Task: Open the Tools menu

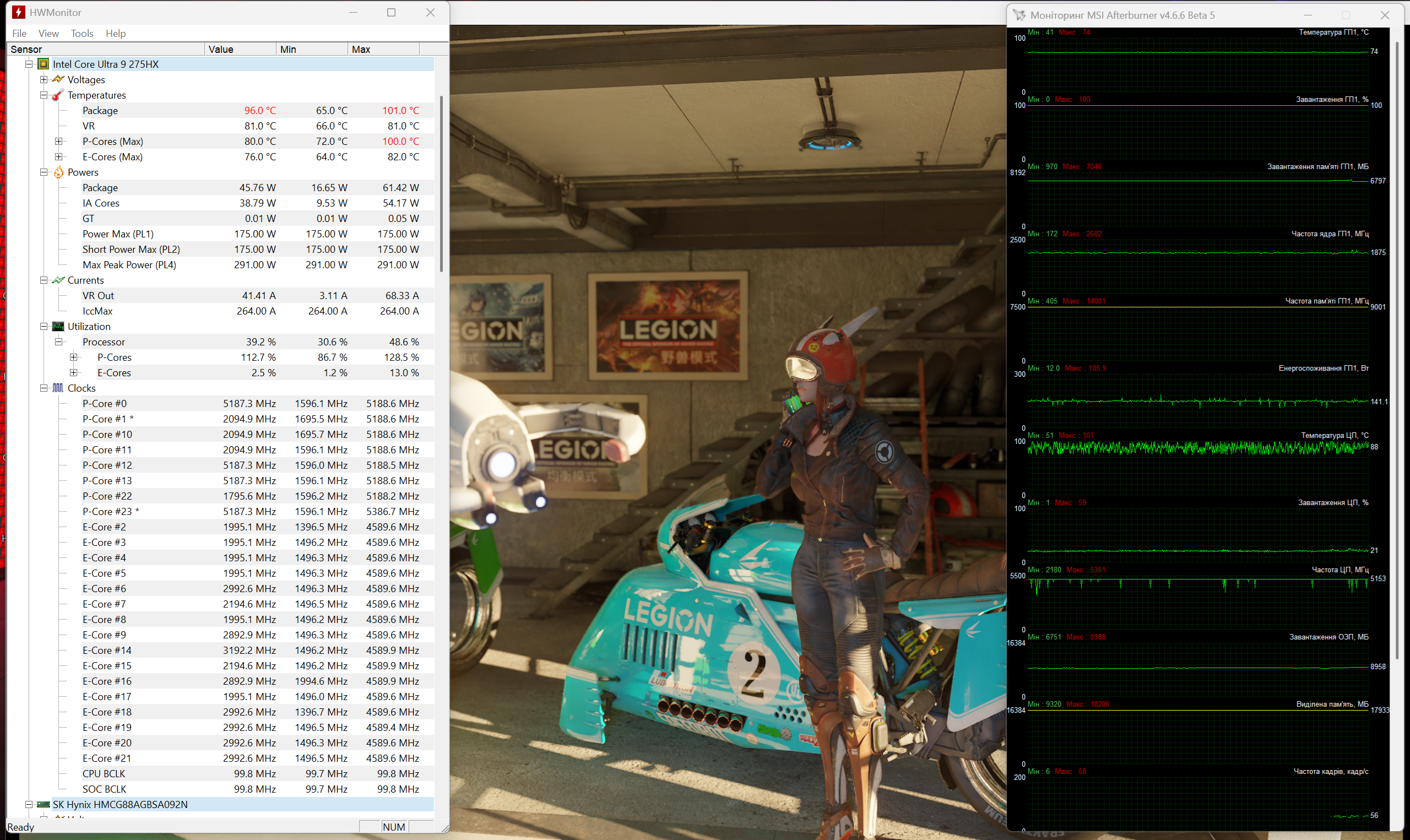Action: (x=82, y=34)
